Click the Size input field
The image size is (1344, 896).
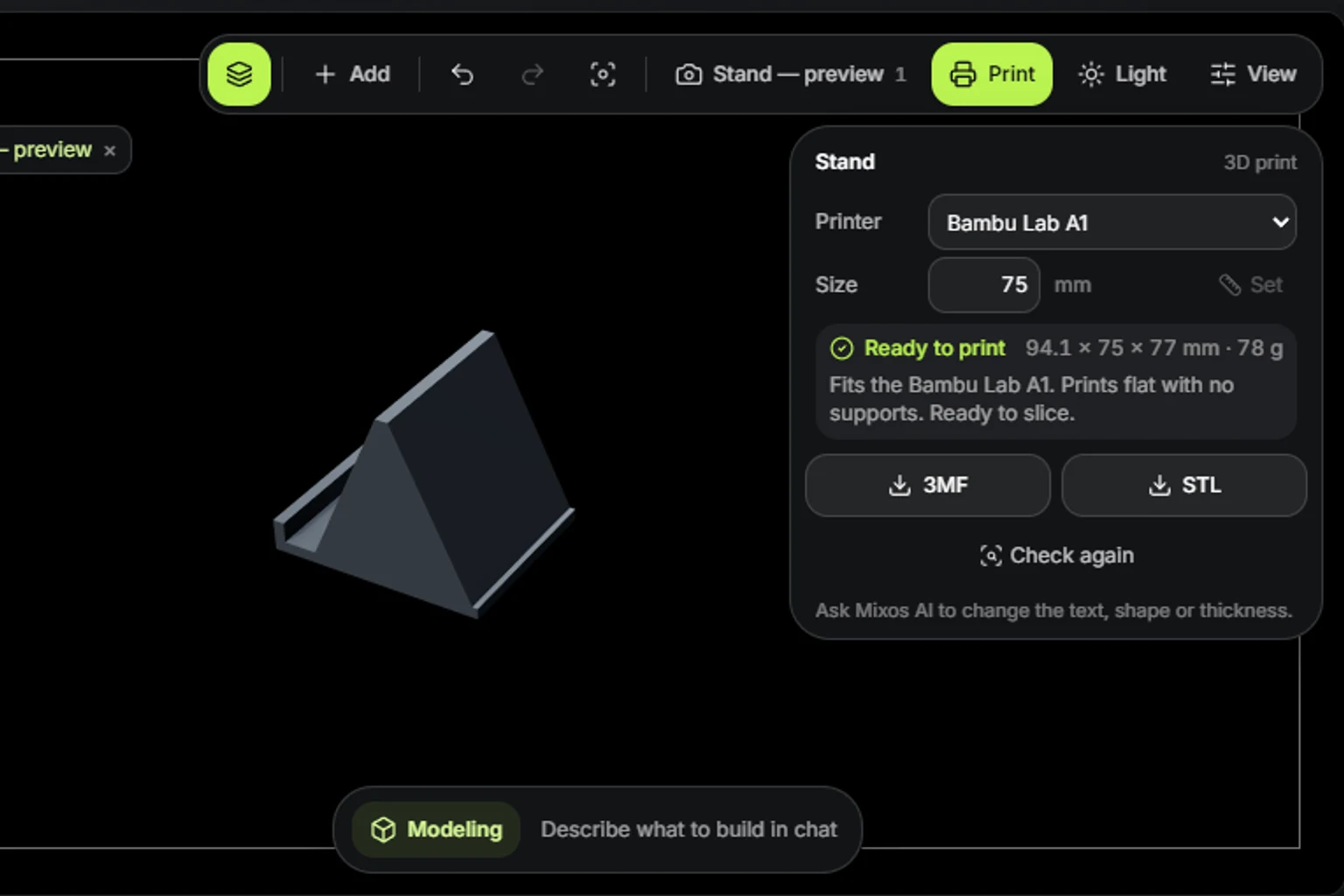[x=984, y=284]
